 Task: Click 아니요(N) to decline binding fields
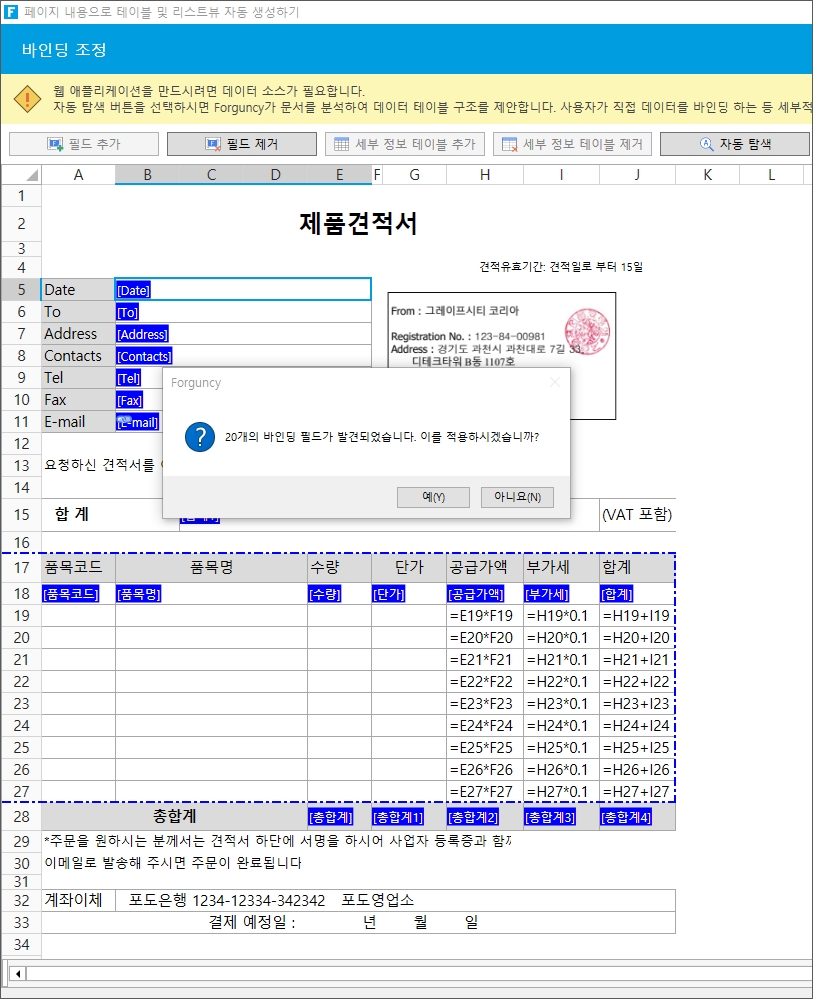tap(517, 497)
